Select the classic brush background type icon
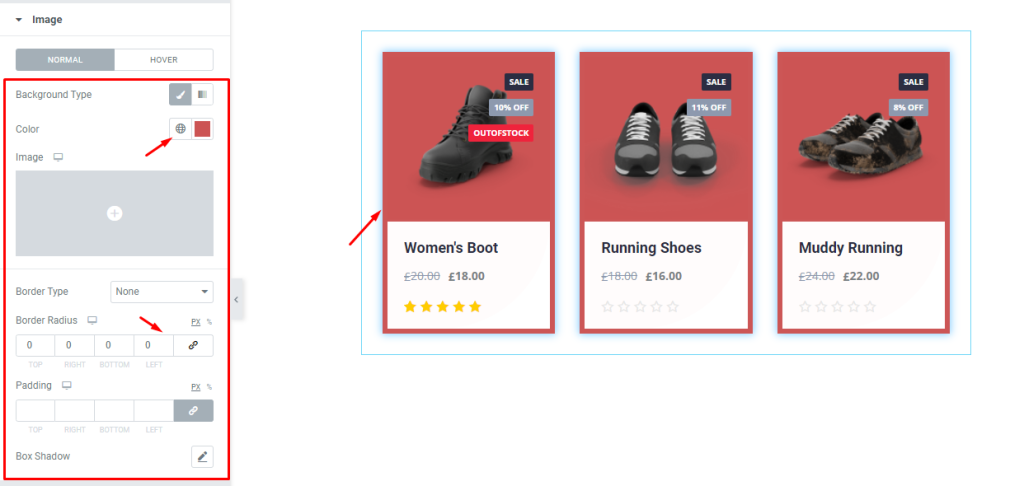 (180, 95)
